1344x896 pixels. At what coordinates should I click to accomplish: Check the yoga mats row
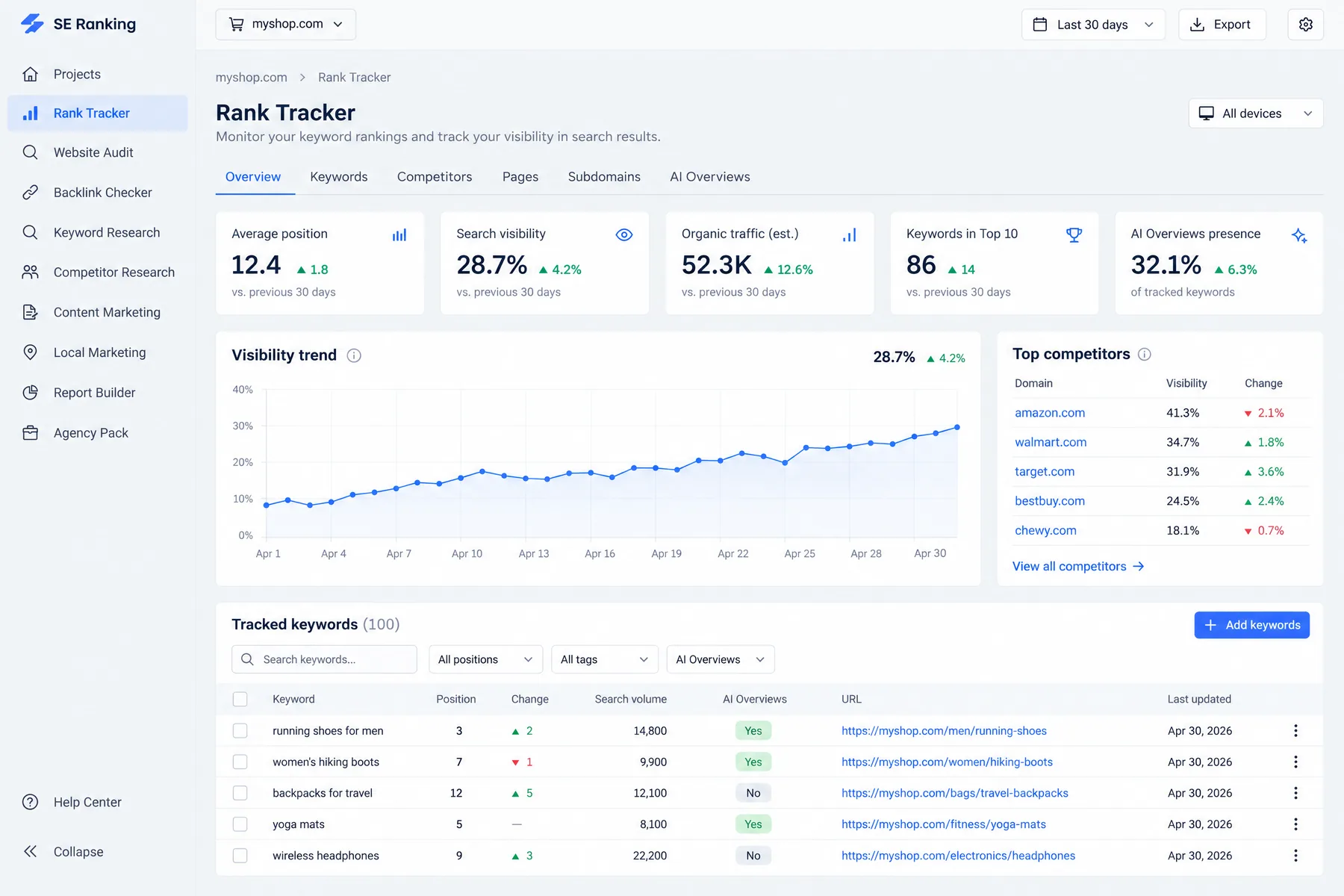(x=240, y=824)
